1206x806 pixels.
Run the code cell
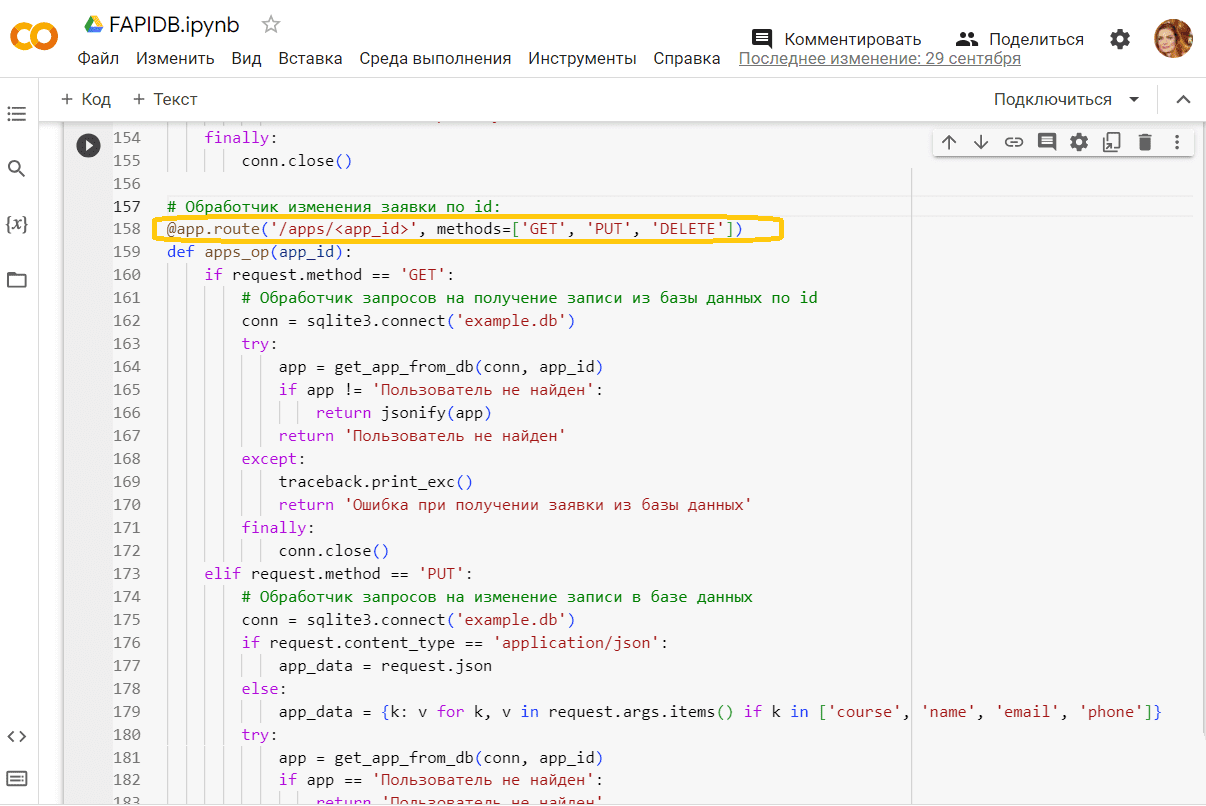(89, 145)
